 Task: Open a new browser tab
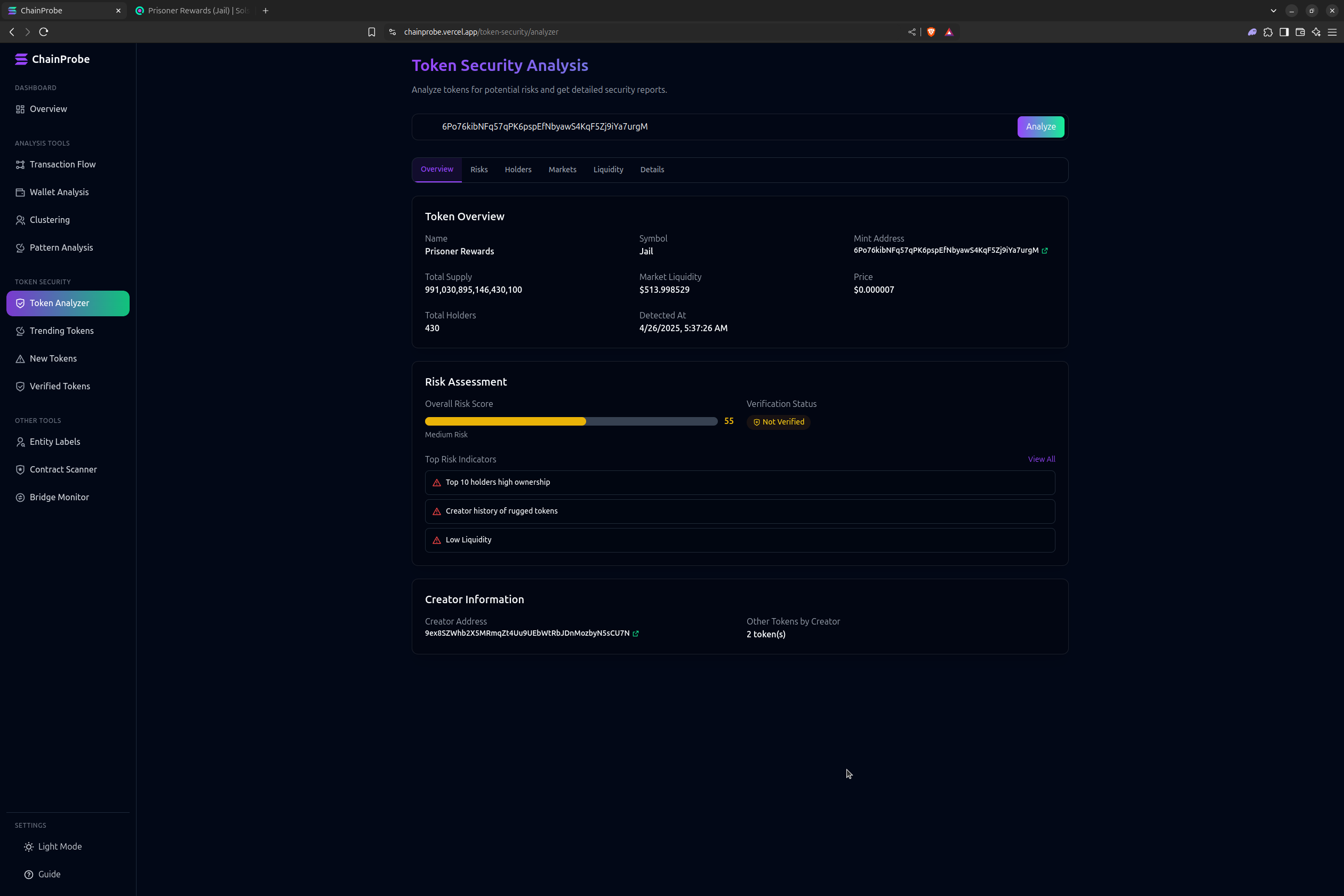pyautogui.click(x=266, y=11)
